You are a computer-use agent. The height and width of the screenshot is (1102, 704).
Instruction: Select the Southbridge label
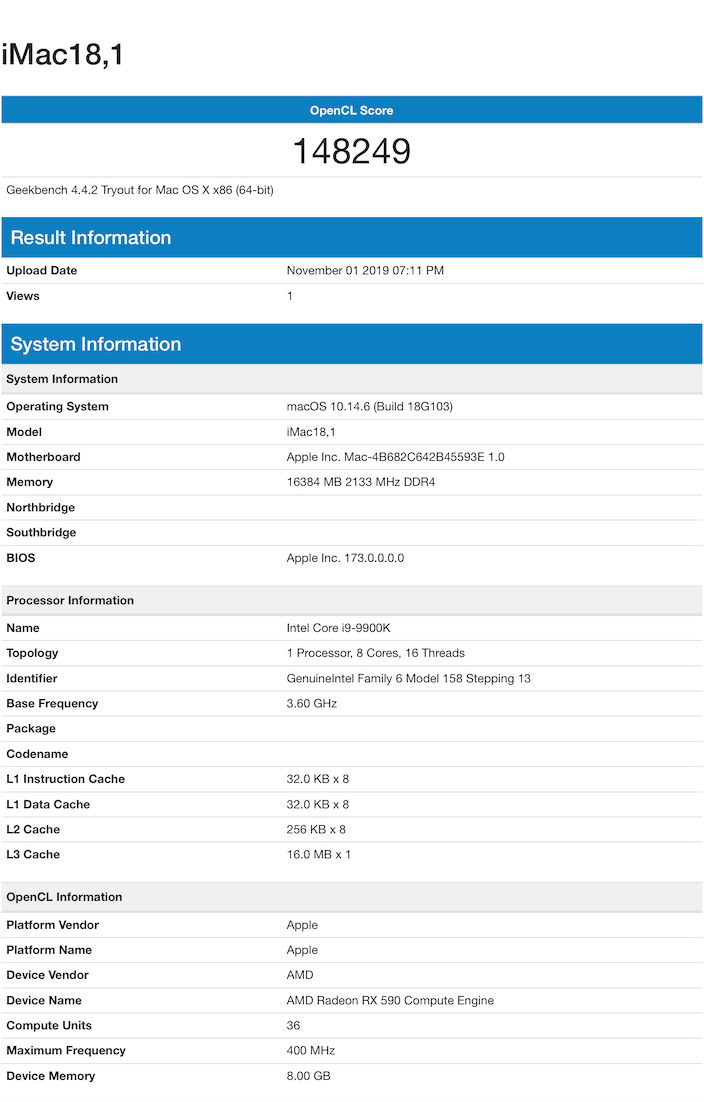pos(41,533)
